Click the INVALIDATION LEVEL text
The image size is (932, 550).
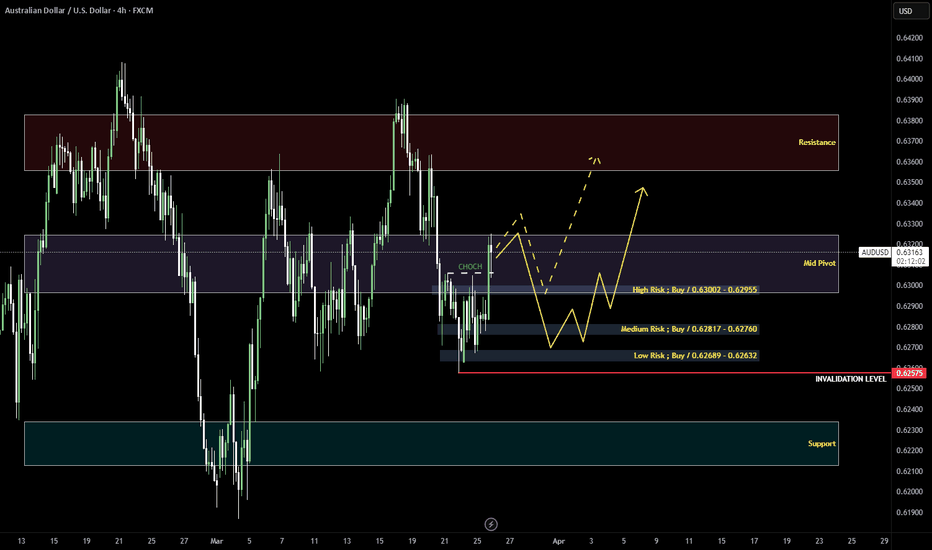851,379
